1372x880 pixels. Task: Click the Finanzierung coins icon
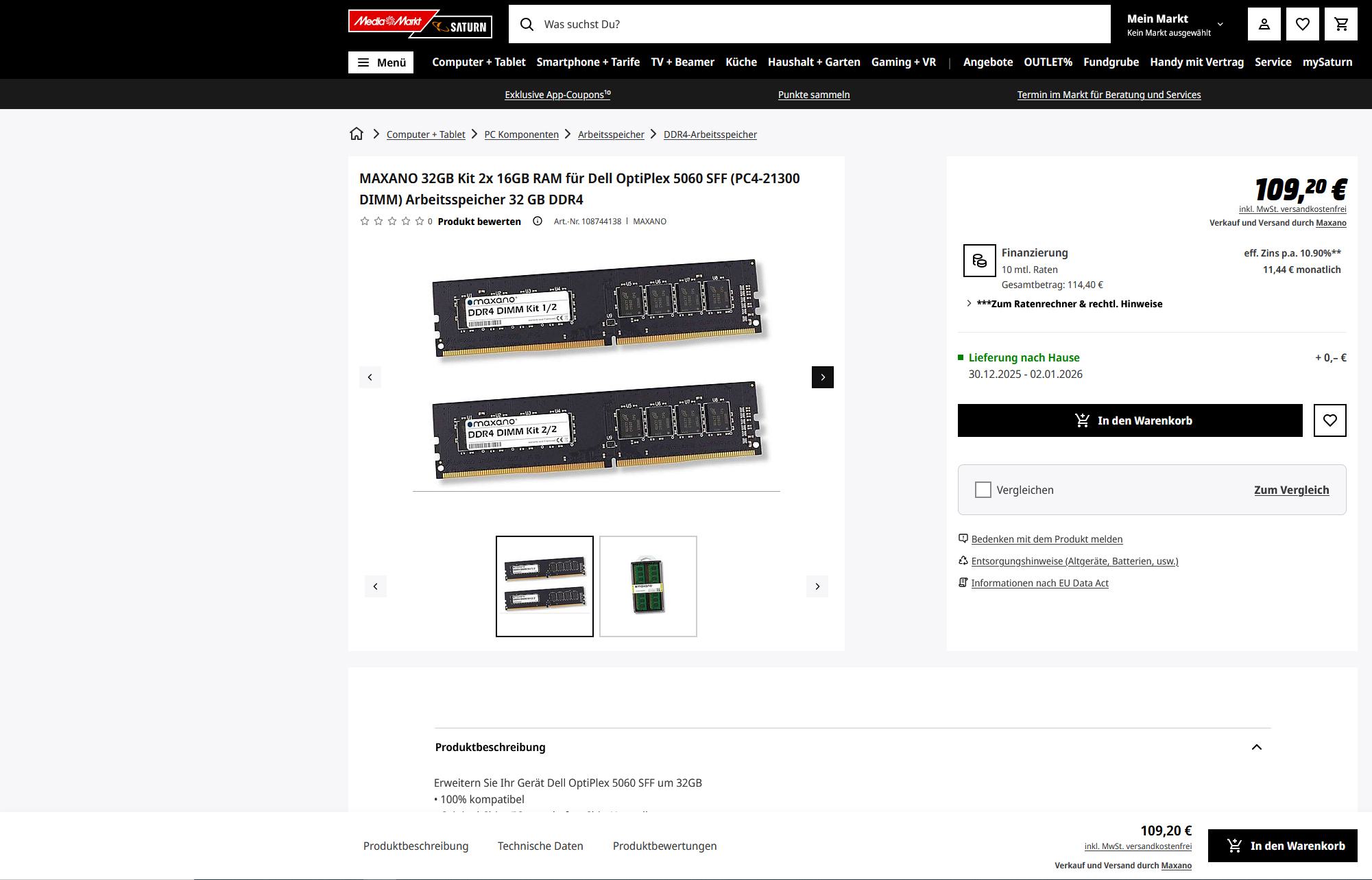click(x=980, y=261)
